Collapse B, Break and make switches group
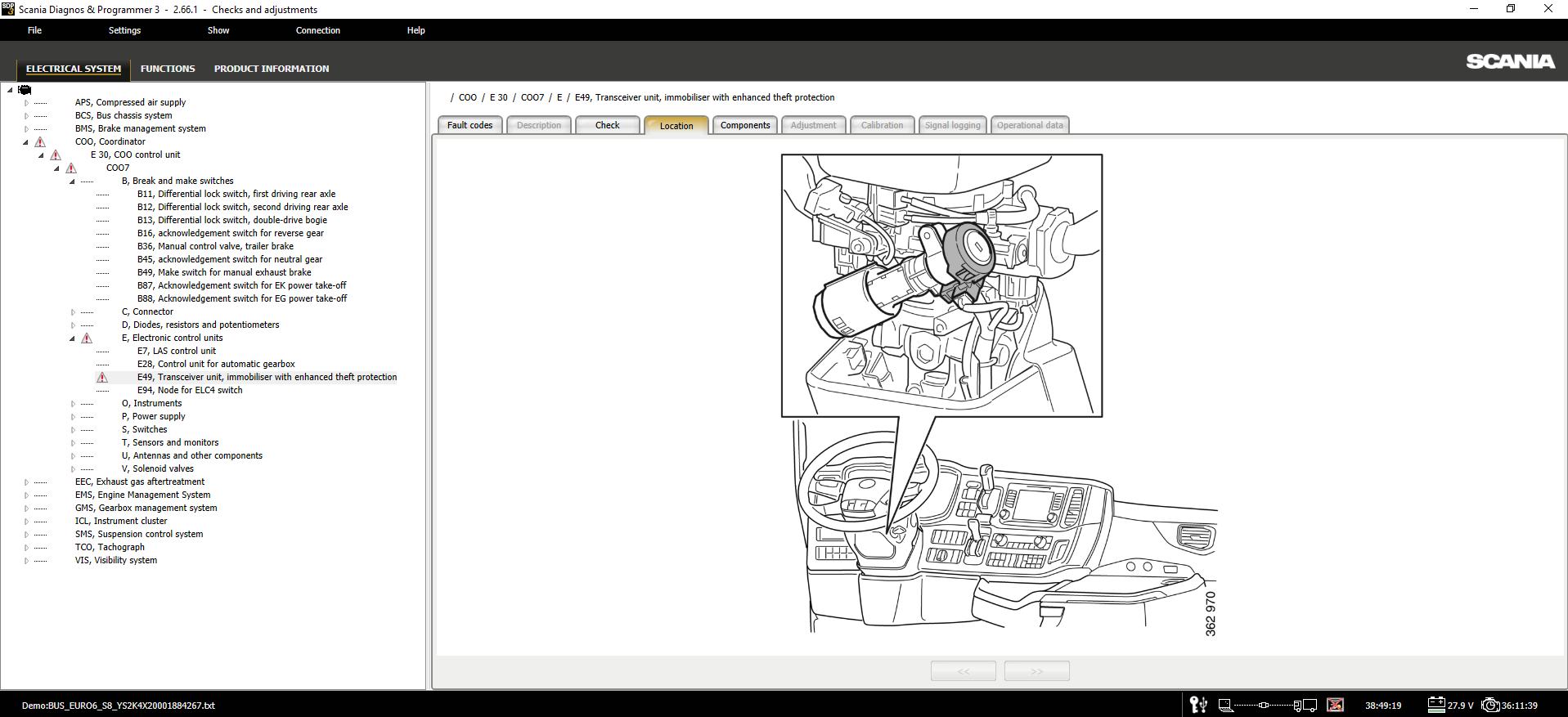 [x=73, y=181]
